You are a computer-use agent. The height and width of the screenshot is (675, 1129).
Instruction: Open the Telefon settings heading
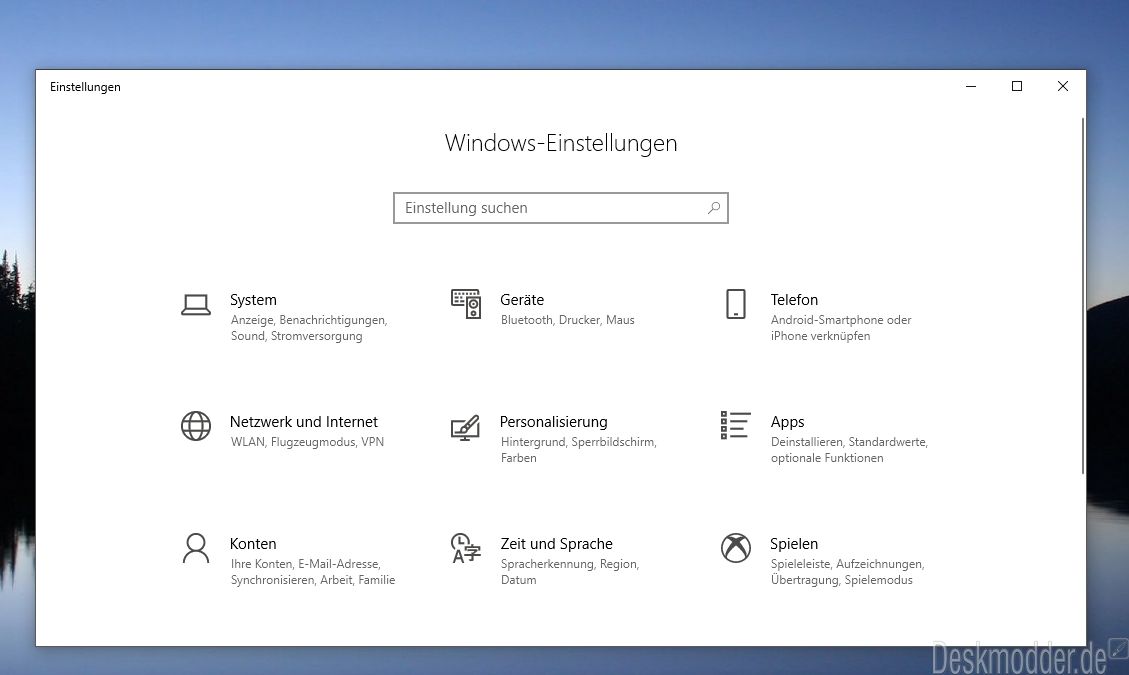(x=794, y=300)
